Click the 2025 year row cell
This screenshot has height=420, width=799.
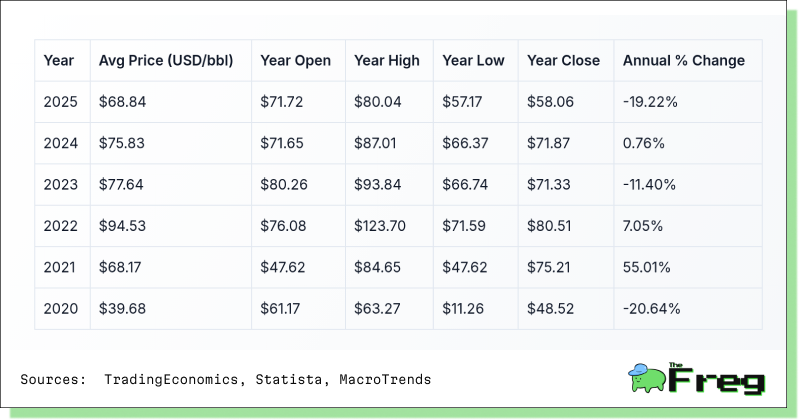point(61,102)
